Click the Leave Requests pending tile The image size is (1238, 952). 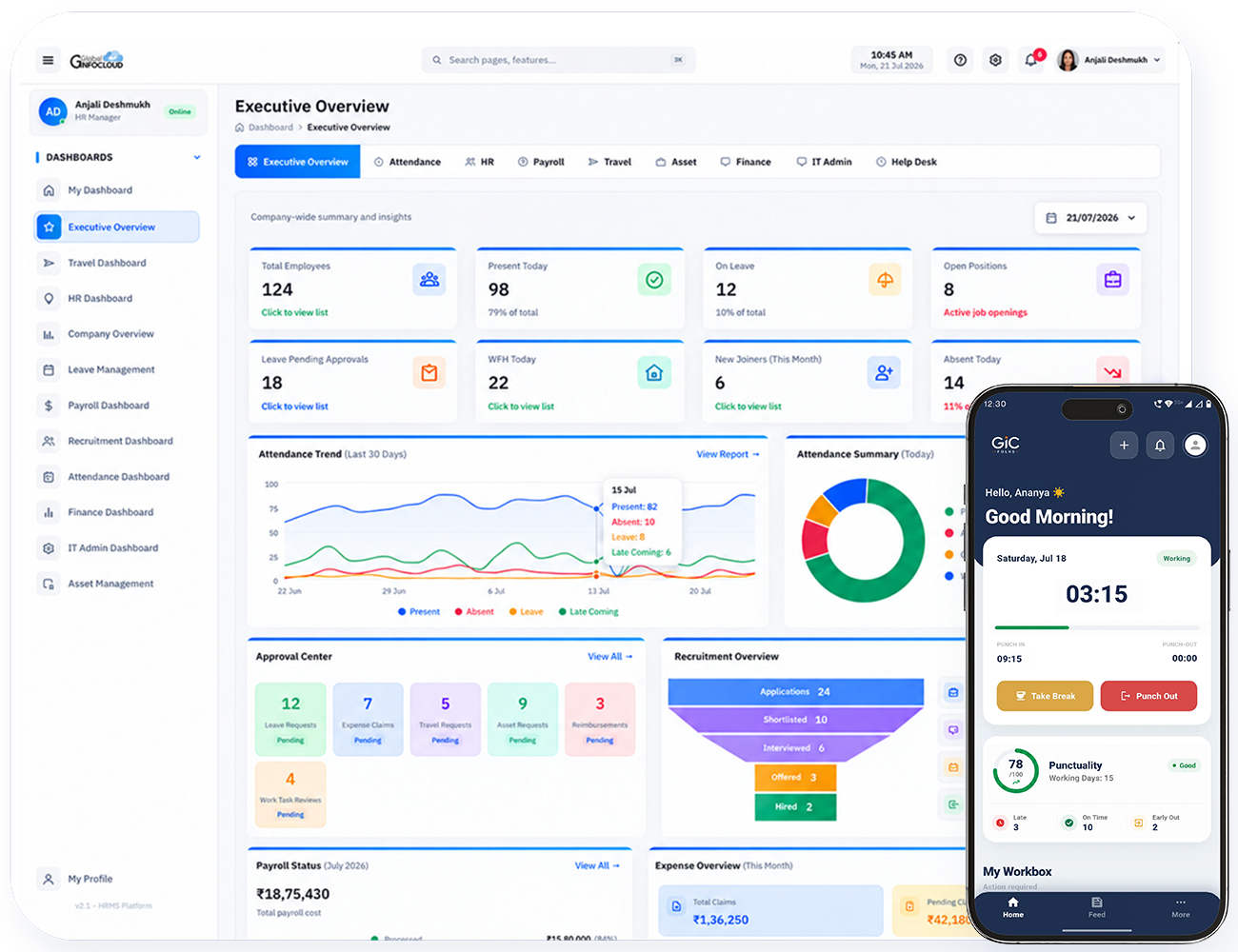(x=290, y=719)
